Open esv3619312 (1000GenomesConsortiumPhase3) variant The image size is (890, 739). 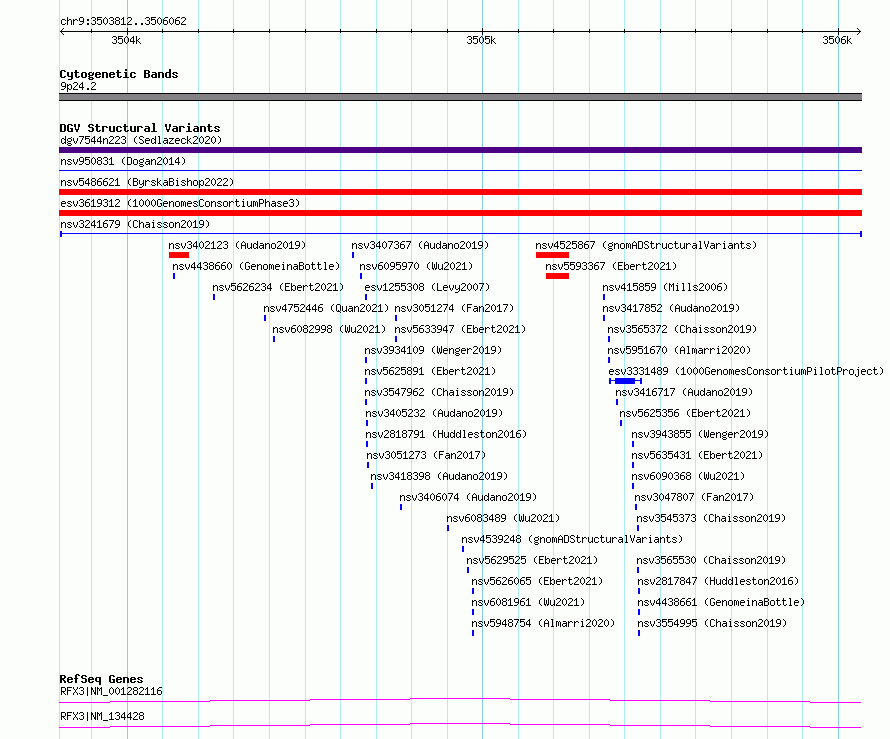(x=180, y=203)
